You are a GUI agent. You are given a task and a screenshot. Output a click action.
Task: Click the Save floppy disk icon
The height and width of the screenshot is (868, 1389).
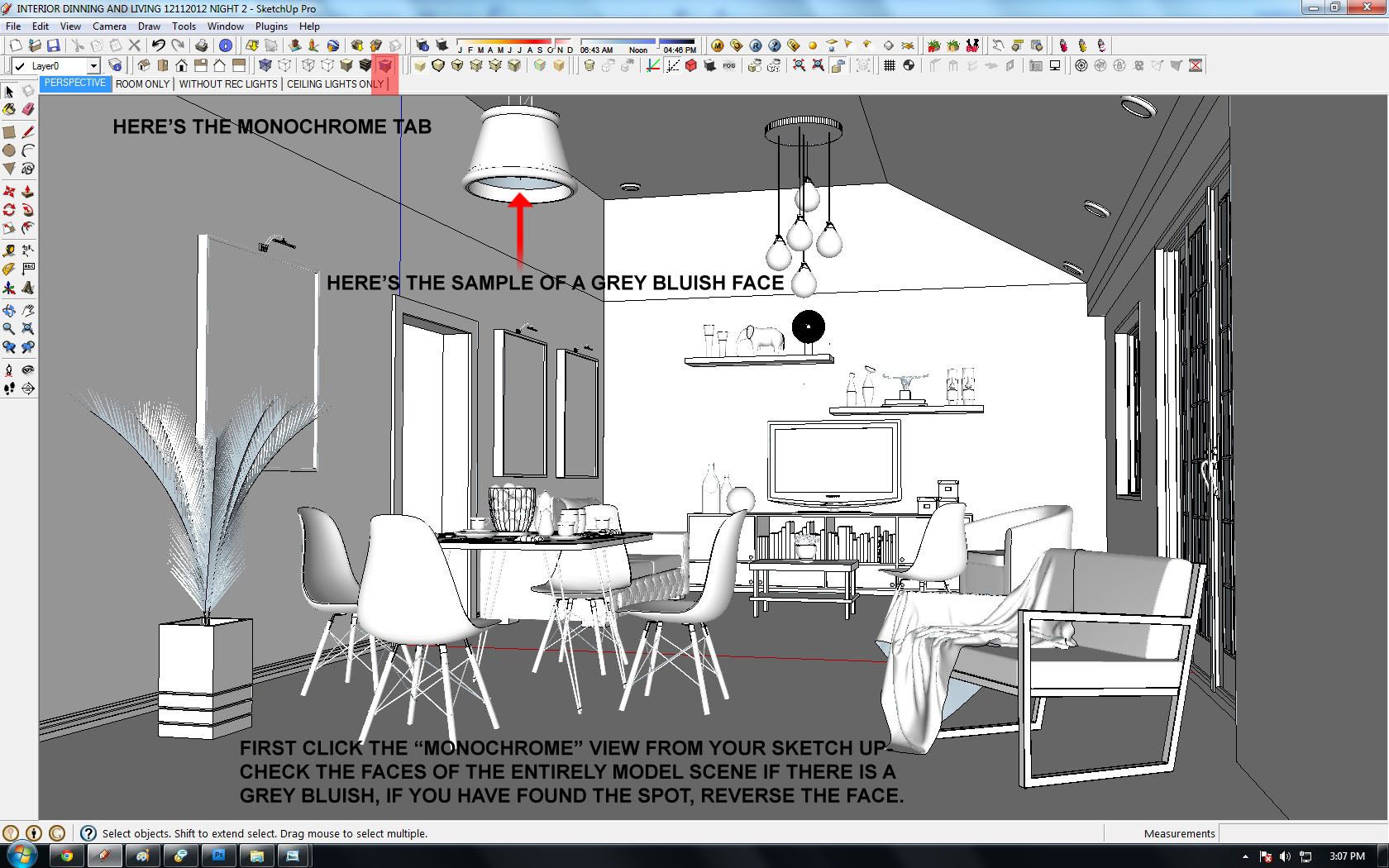point(53,45)
